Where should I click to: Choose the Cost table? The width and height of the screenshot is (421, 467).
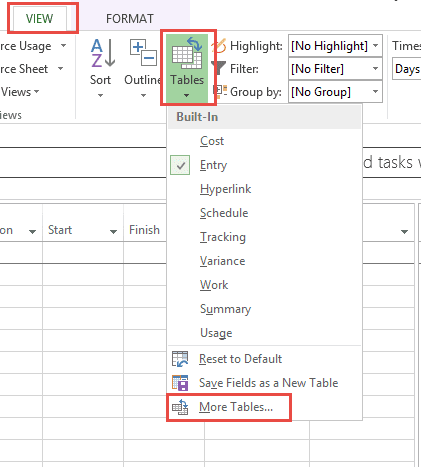212,141
